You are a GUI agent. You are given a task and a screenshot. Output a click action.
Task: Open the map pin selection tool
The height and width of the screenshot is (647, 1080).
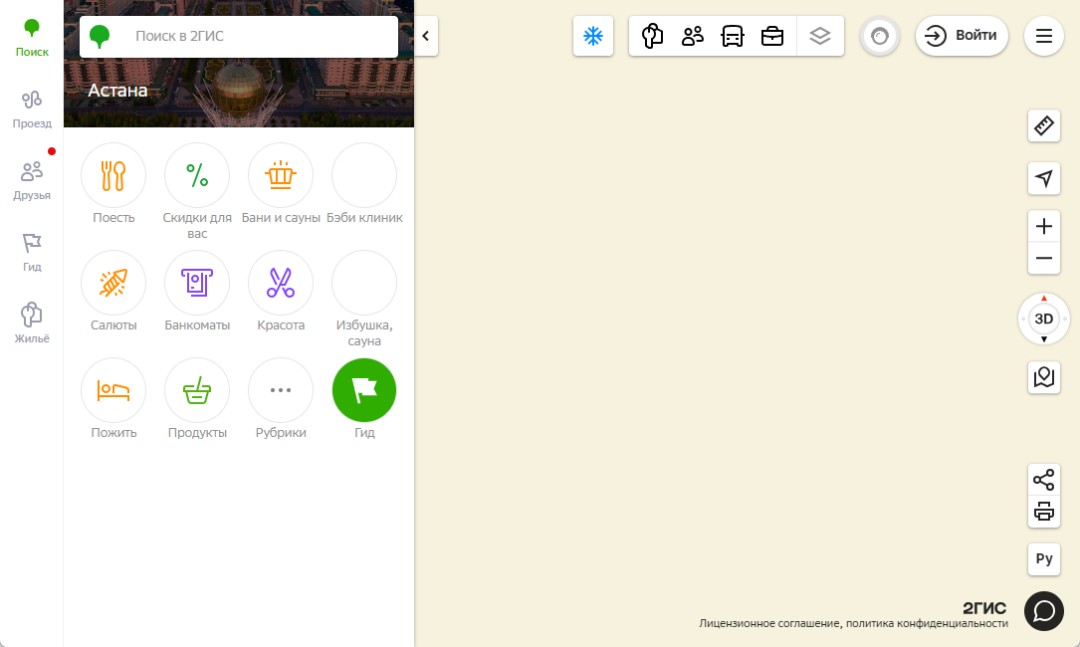click(x=1044, y=377)
